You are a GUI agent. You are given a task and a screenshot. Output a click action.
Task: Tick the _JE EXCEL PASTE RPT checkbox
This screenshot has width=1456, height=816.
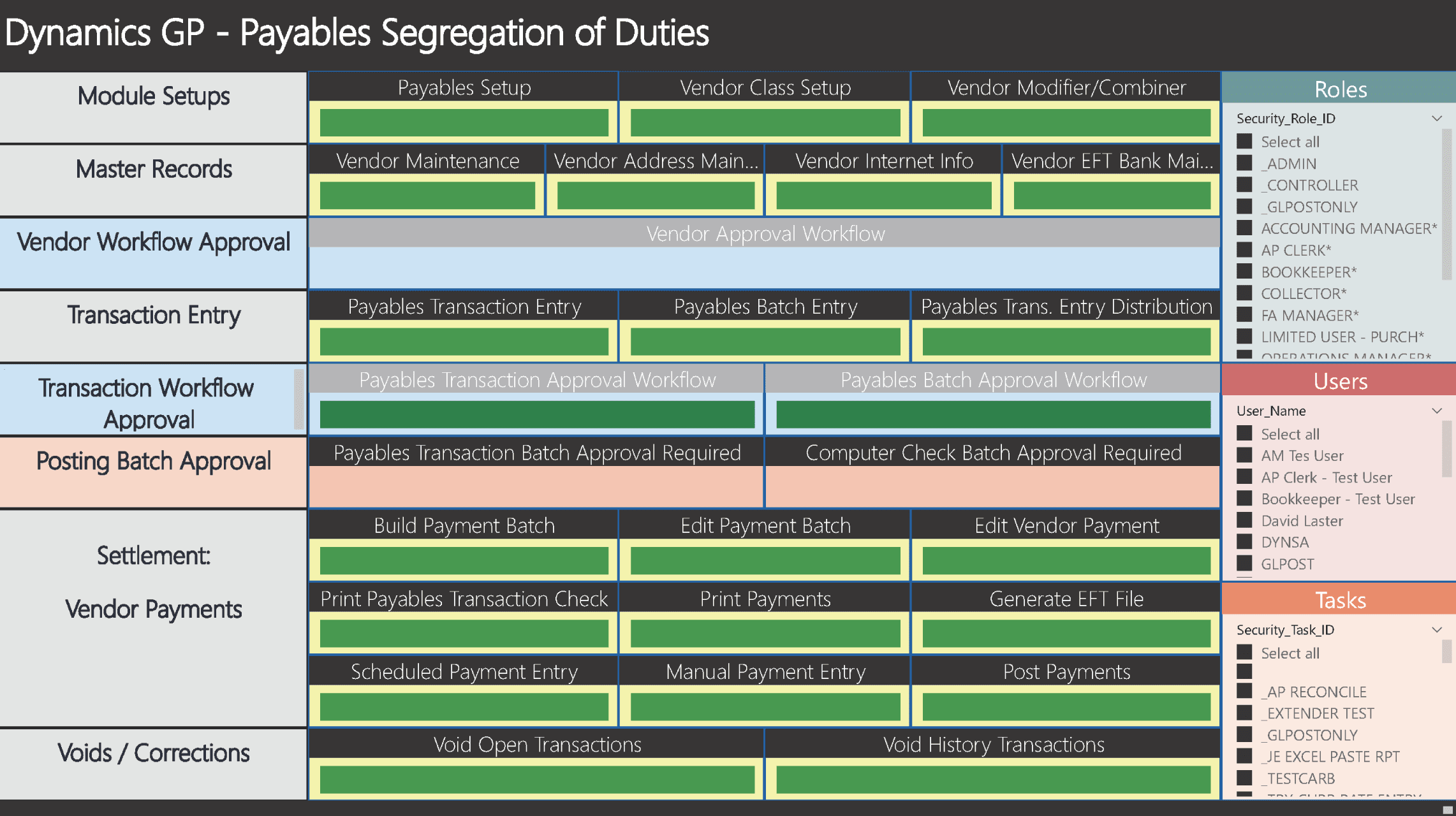[x=1244, y=756]
